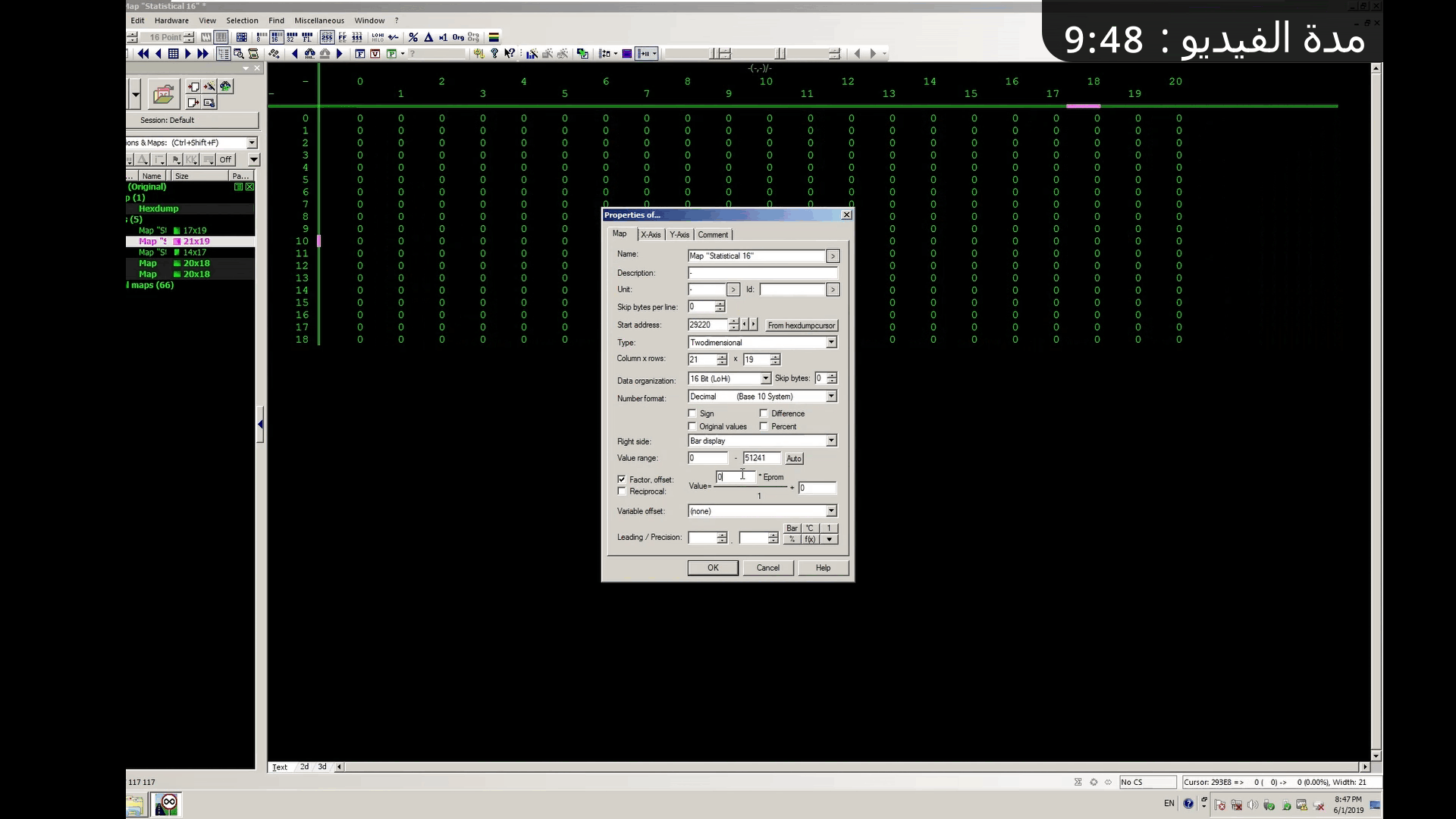This screenshot has height=819, width=1456.
Task: Open the Miscellaneous menu
Action: (x=318, y=20)
